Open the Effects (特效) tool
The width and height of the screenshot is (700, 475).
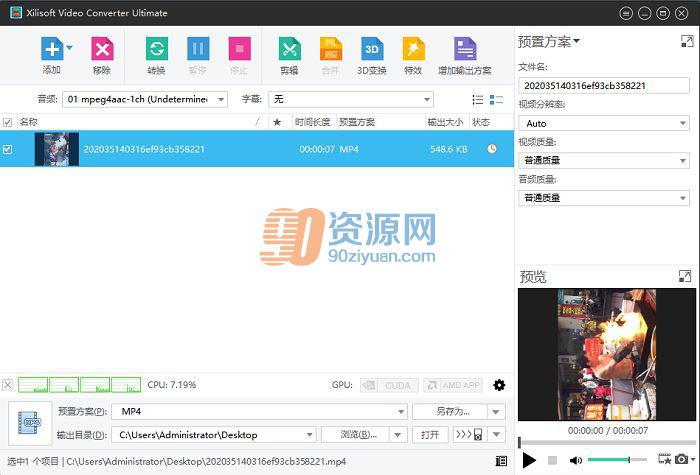(413, 49)
